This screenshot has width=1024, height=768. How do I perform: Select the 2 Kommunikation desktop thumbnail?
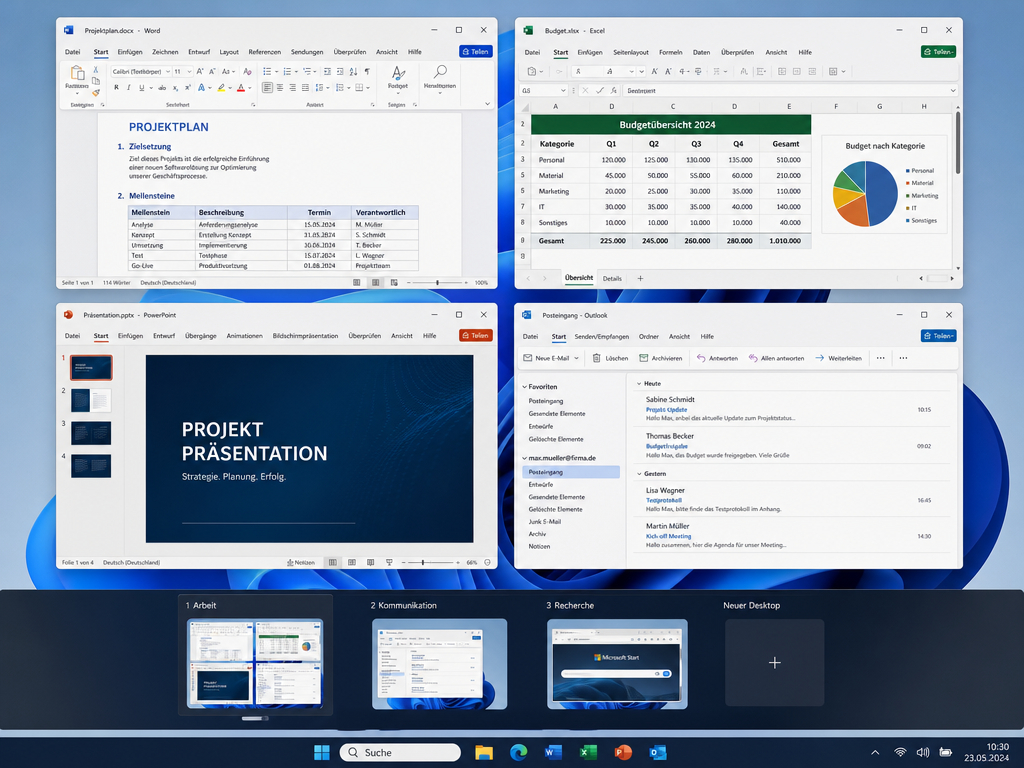[440, 664]
